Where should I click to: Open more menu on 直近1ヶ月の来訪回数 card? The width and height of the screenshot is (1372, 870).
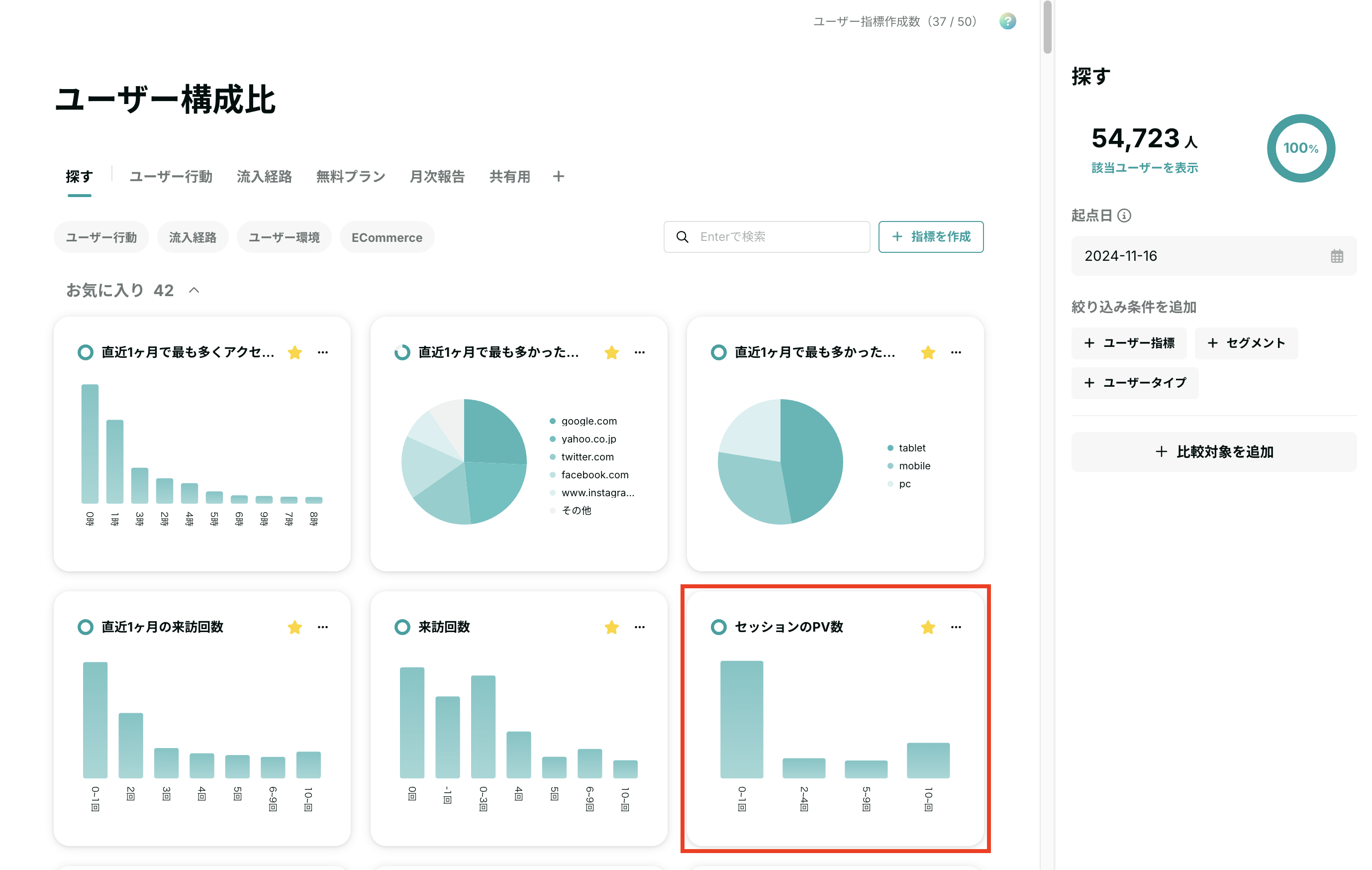tap(323, 627)
